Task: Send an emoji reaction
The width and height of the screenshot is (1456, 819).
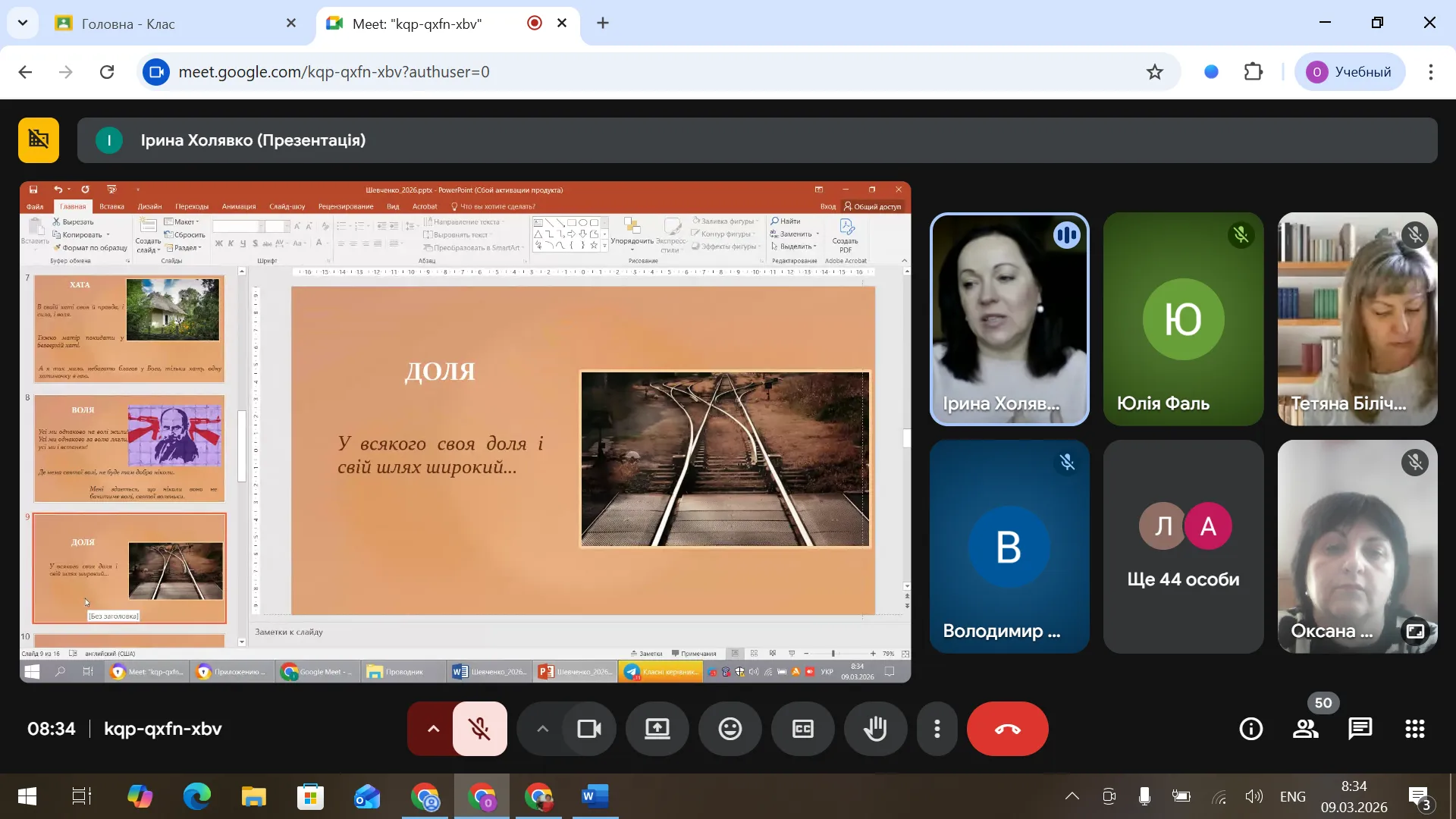Action: pos(730,730)
